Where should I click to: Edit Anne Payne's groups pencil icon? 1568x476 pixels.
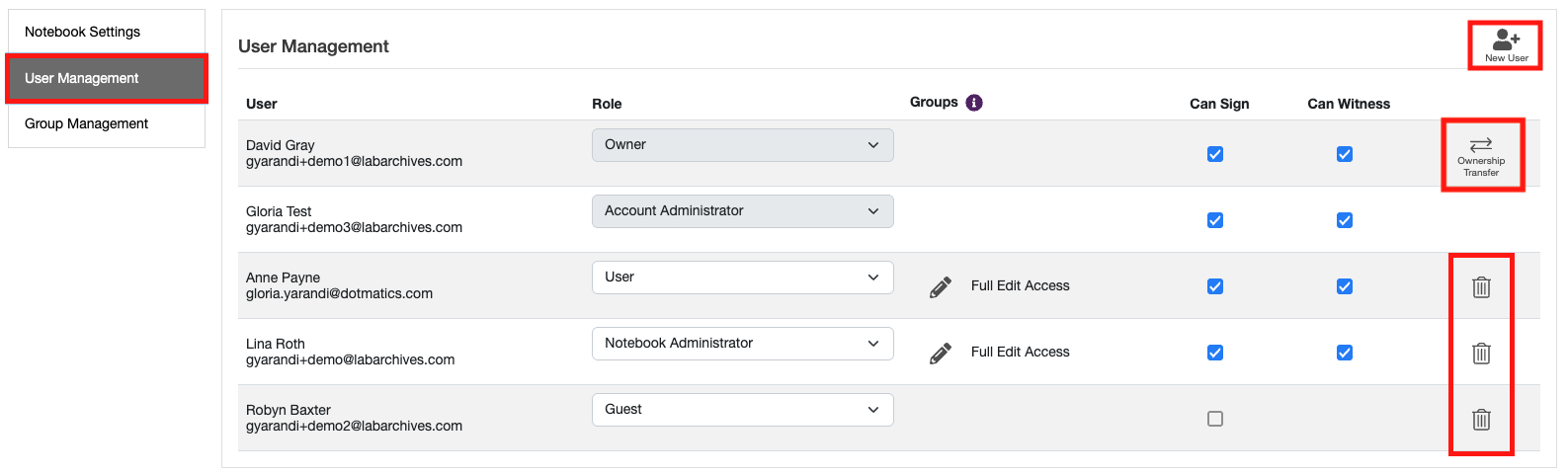pyautogui.click(x=941, y=286)
